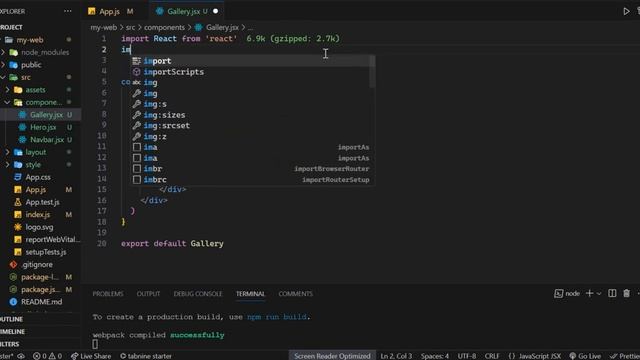Open App.test.js file
Viewport: 640px width, 360px height.
pyautogui.click(x=42, y=202)
